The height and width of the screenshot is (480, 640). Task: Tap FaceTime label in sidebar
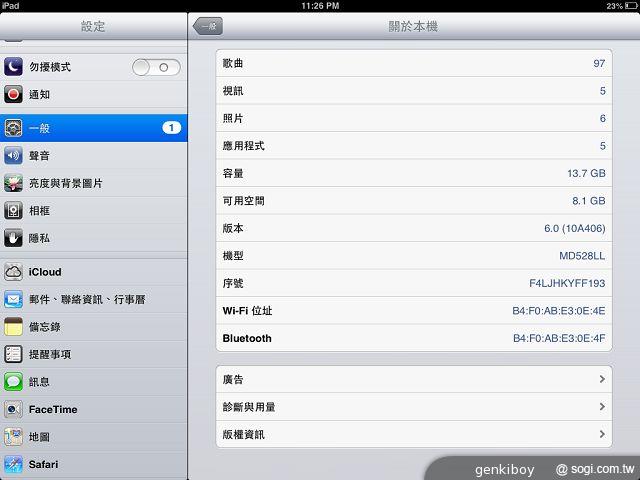point(53,409)
